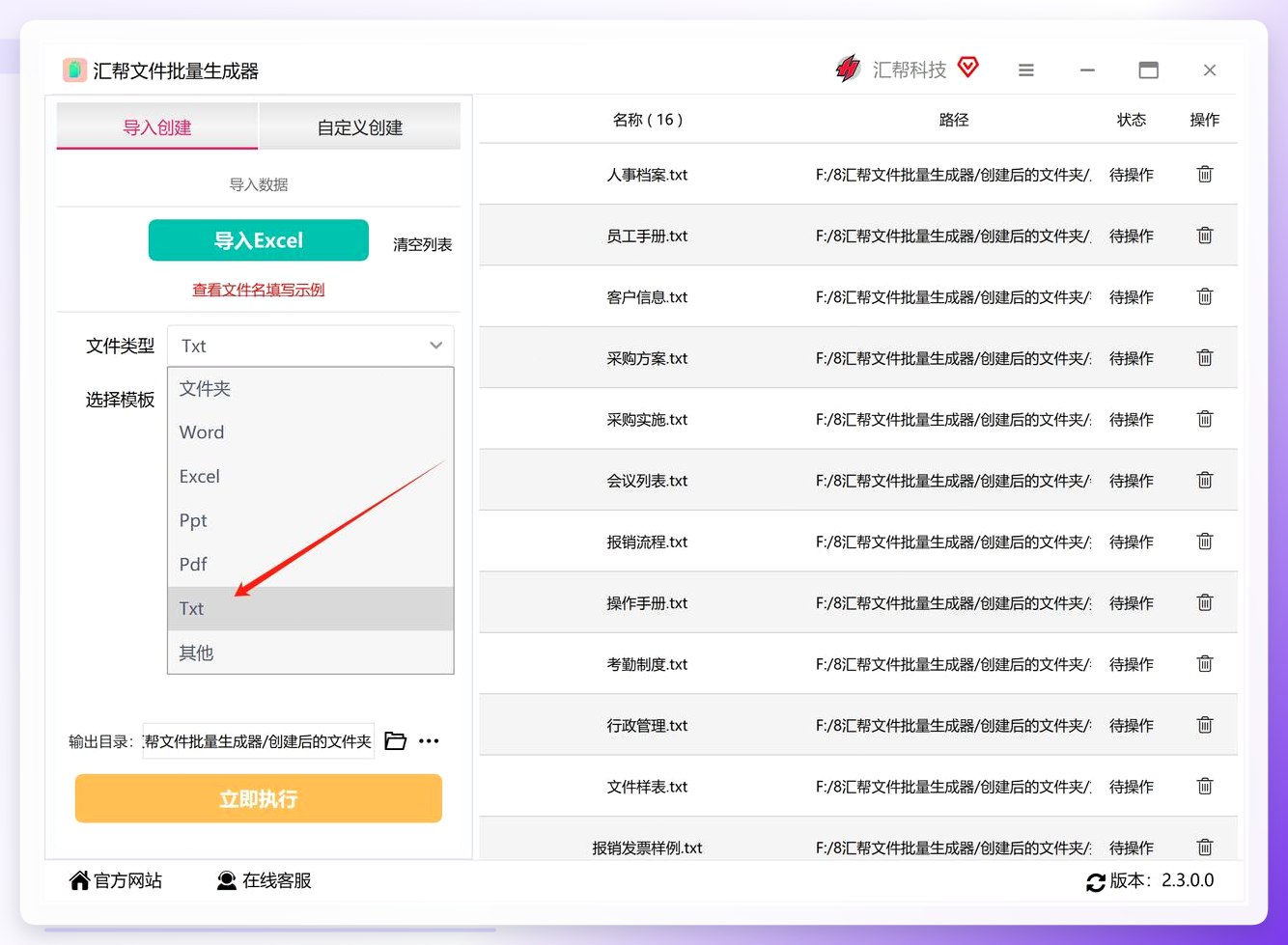Switch to 自定义创建 tab
1288x945 pixels.
click(360, 126)
